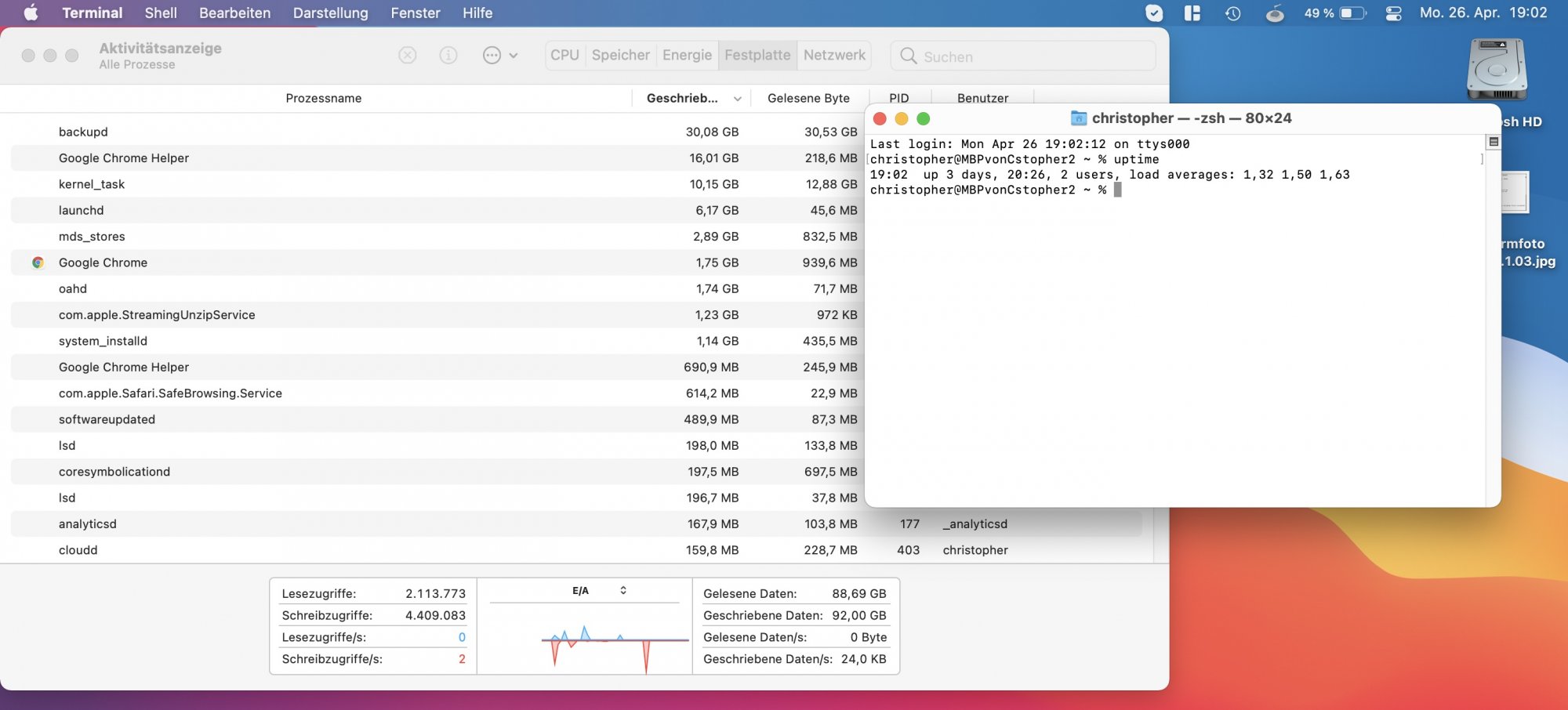The image size is (1568, 710).
Task: Click the checkmark shield menu bar icon
Action: point(1154,13)
